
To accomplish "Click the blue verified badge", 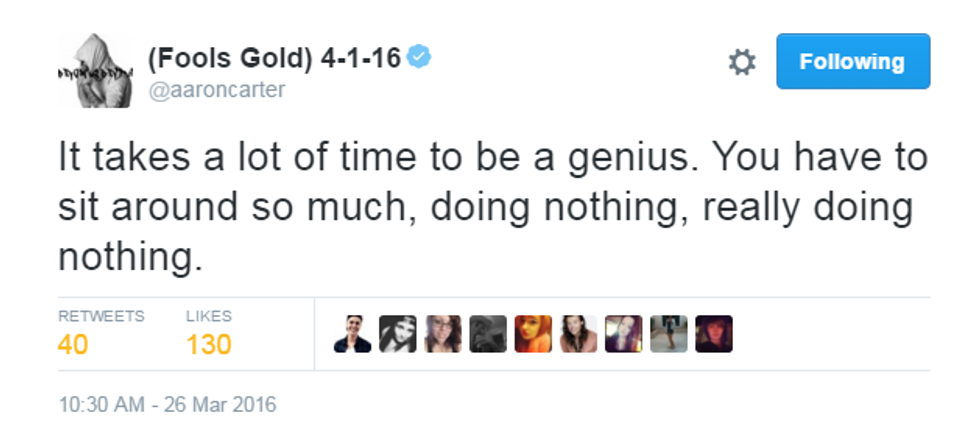I will pos(420,58).
